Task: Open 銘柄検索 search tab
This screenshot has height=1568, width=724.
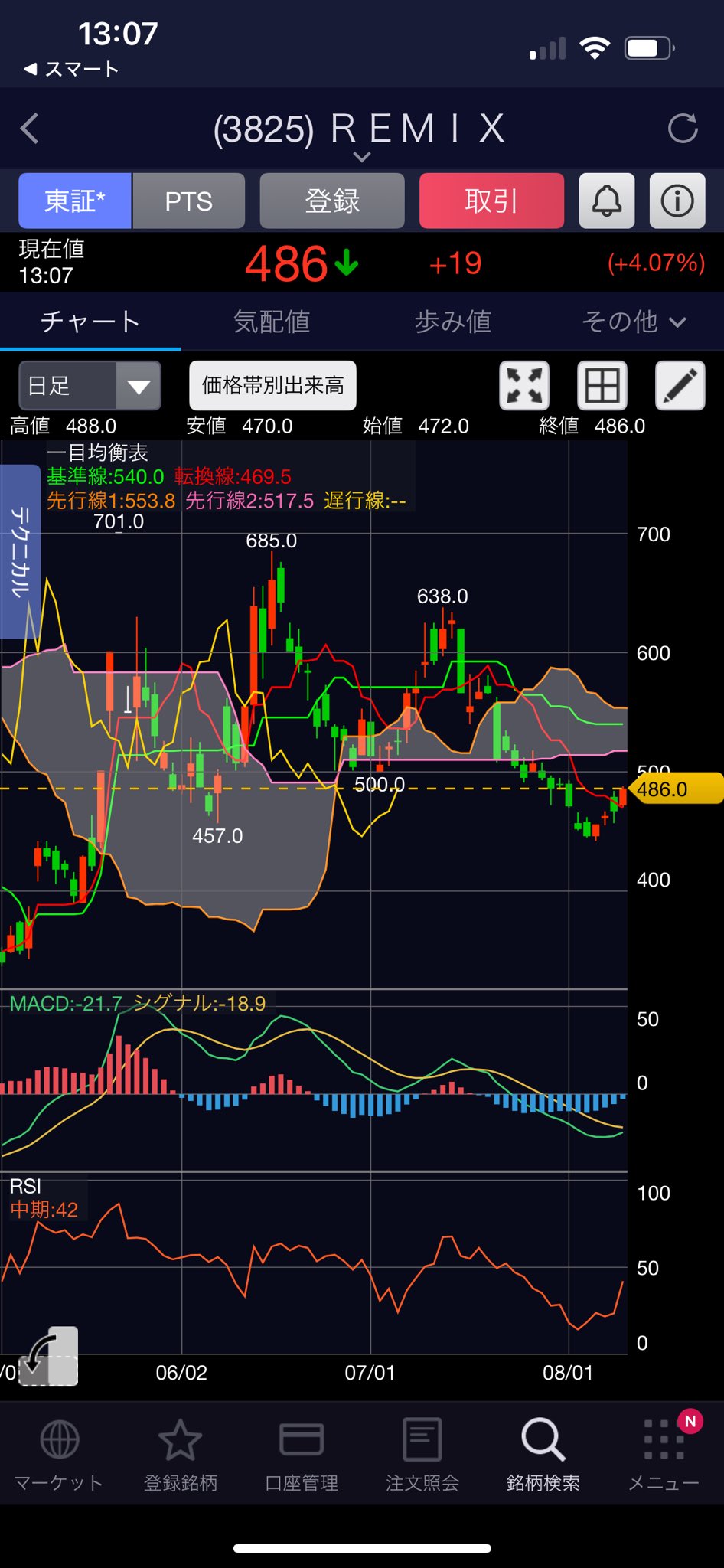Action: 543,1455
